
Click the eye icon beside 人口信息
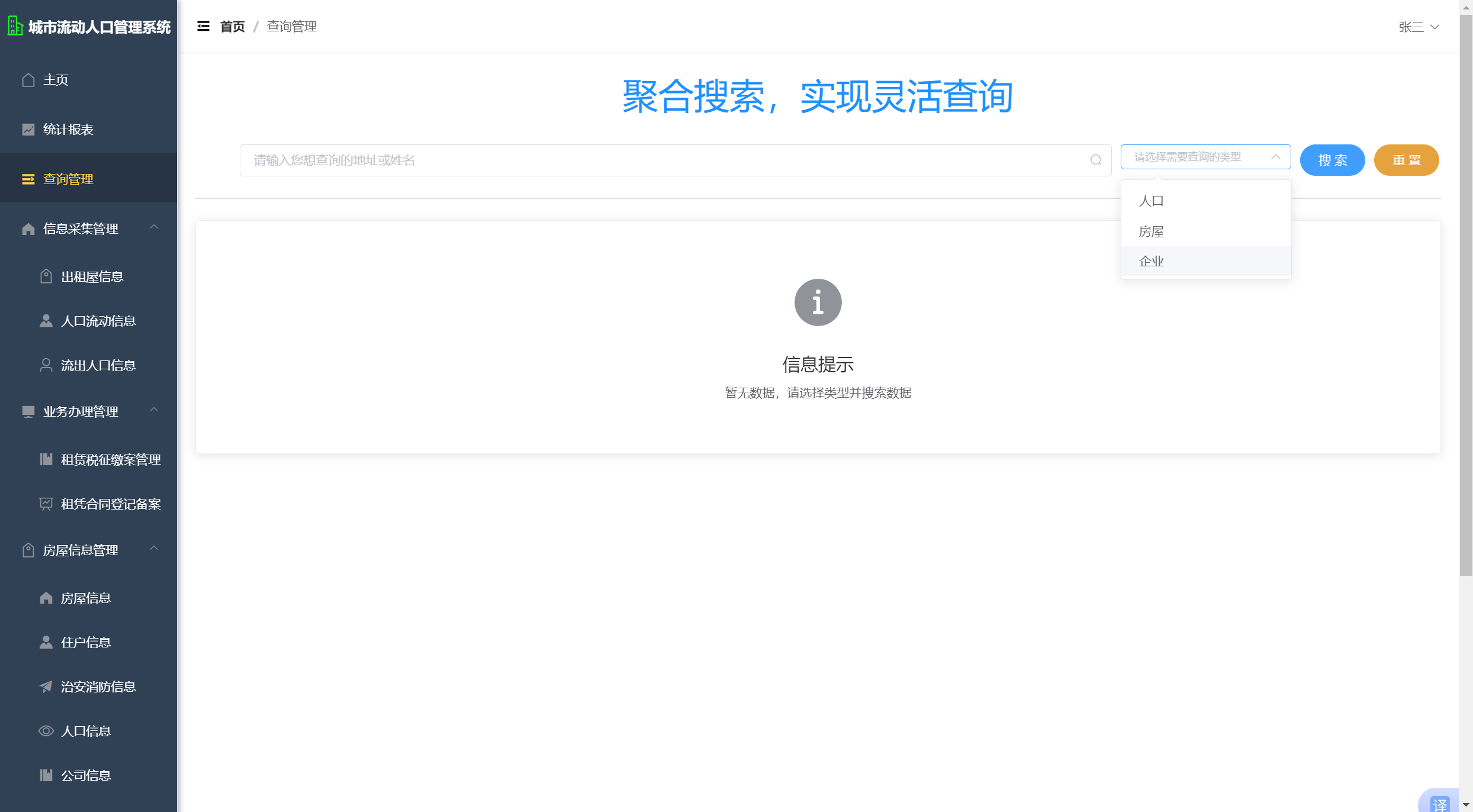pyautogui.click(x=46, y=731)
